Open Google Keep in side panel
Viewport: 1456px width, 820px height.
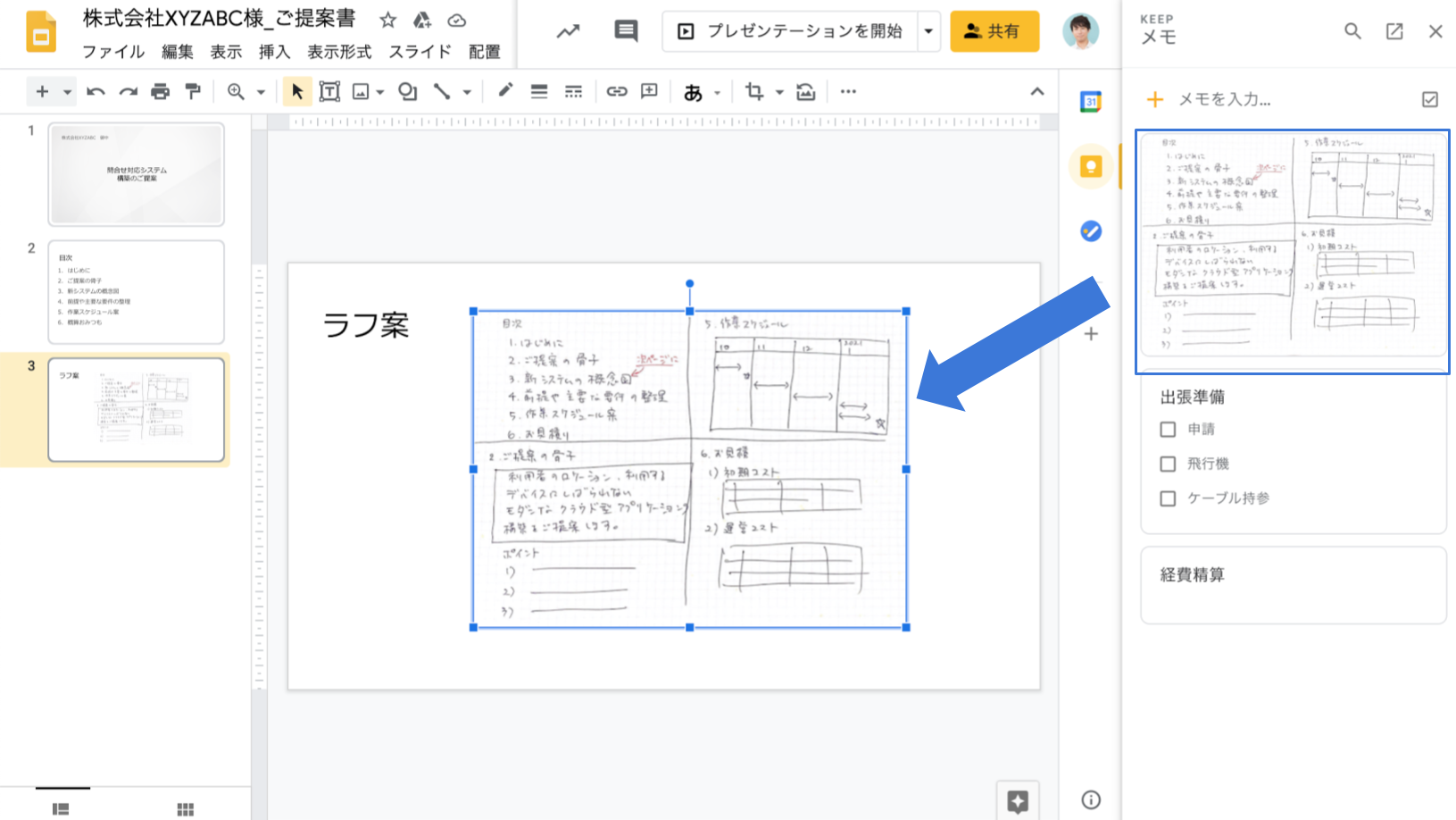[x=1091, y=166]
